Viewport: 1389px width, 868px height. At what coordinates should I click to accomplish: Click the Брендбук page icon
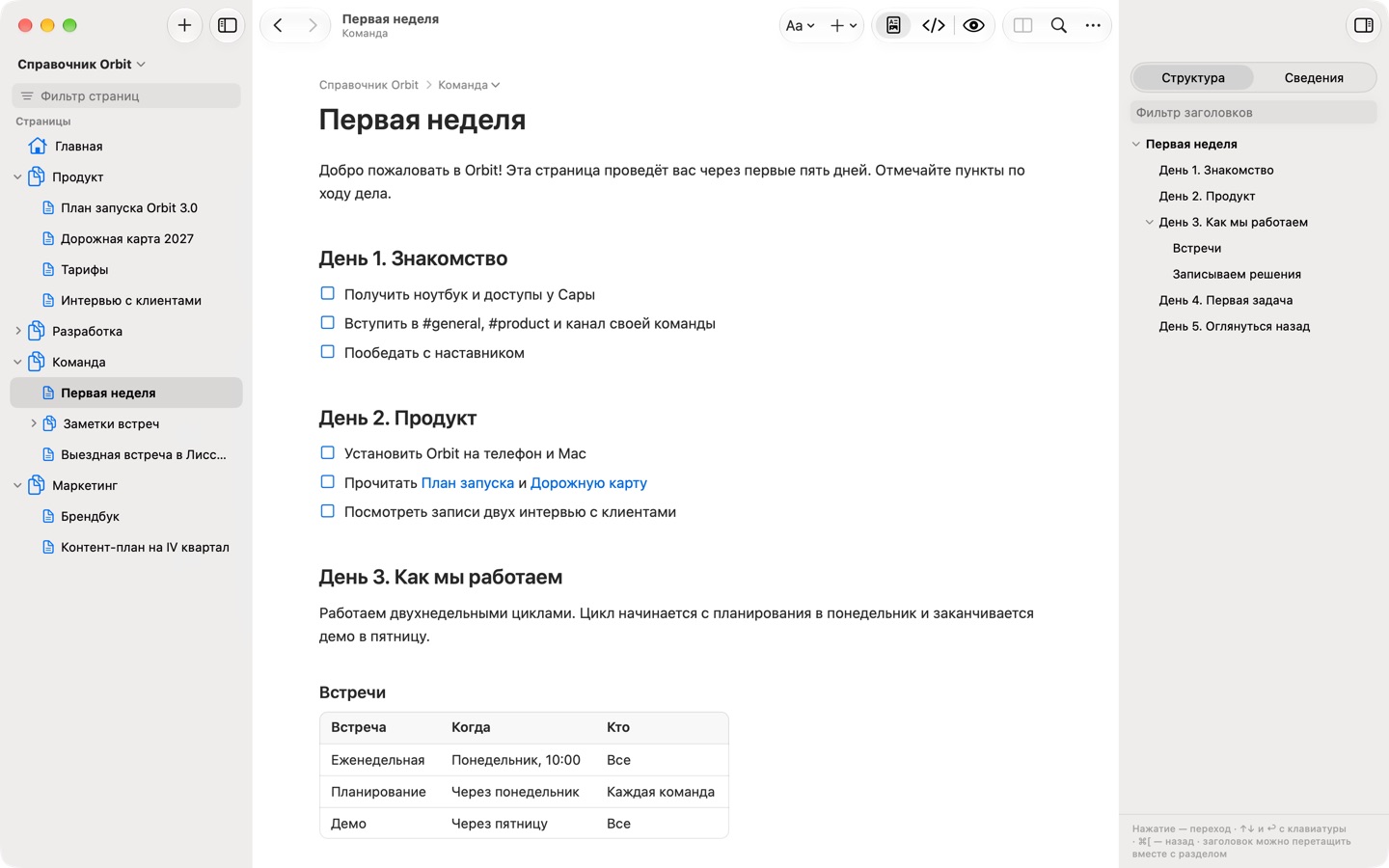click(48, 516)
